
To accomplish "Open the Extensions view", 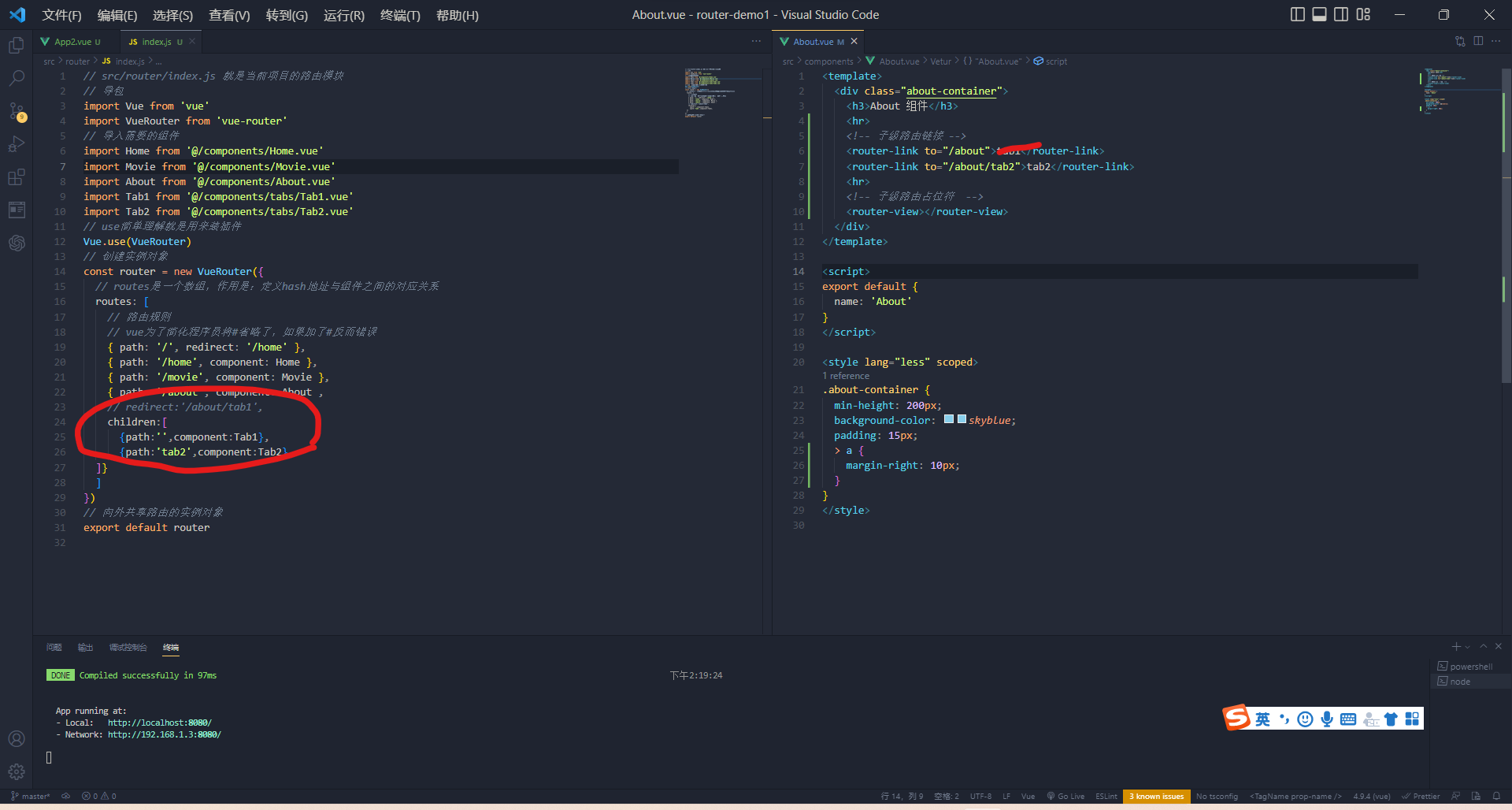I will tap(17, 177).
